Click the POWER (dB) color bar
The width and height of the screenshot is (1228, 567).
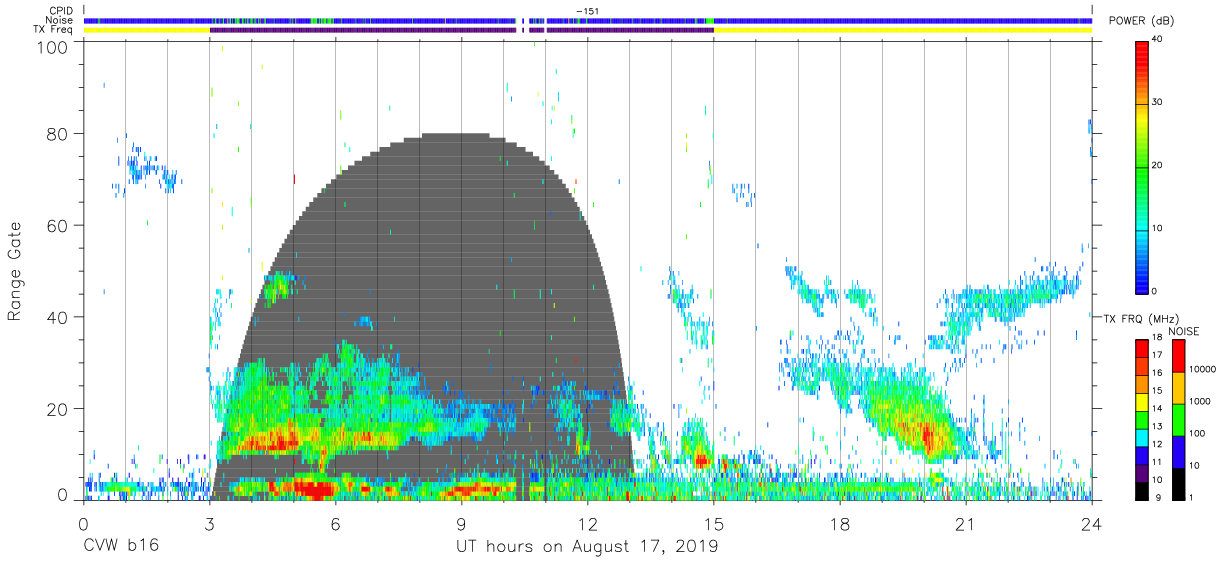pos(1142,165)
